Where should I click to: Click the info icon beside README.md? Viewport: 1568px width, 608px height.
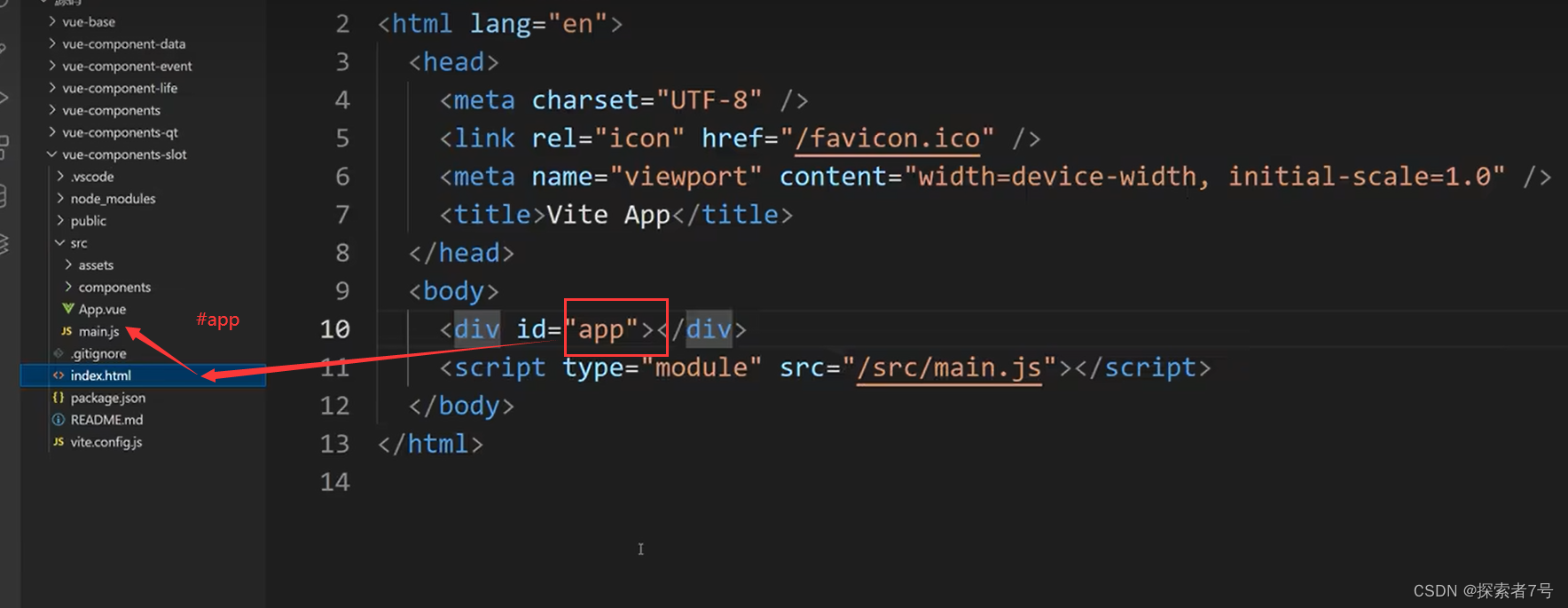click(59, 420)
